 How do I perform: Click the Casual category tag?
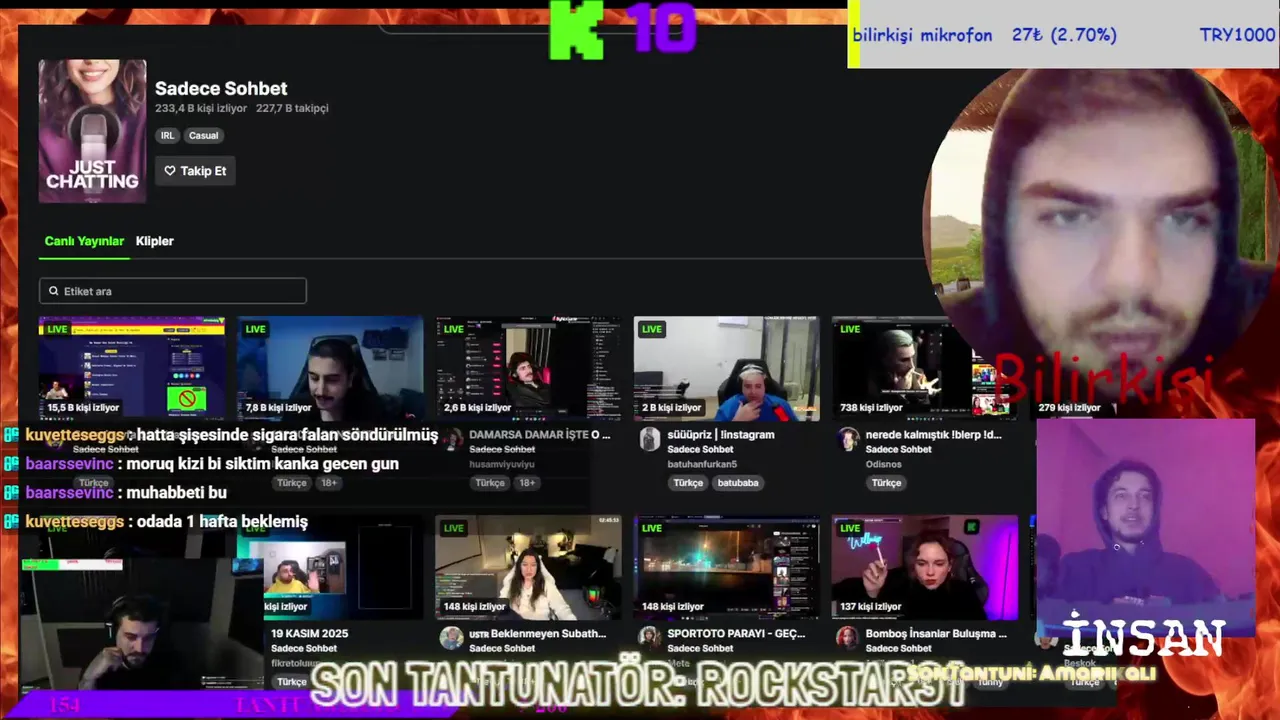pos(204,135)
